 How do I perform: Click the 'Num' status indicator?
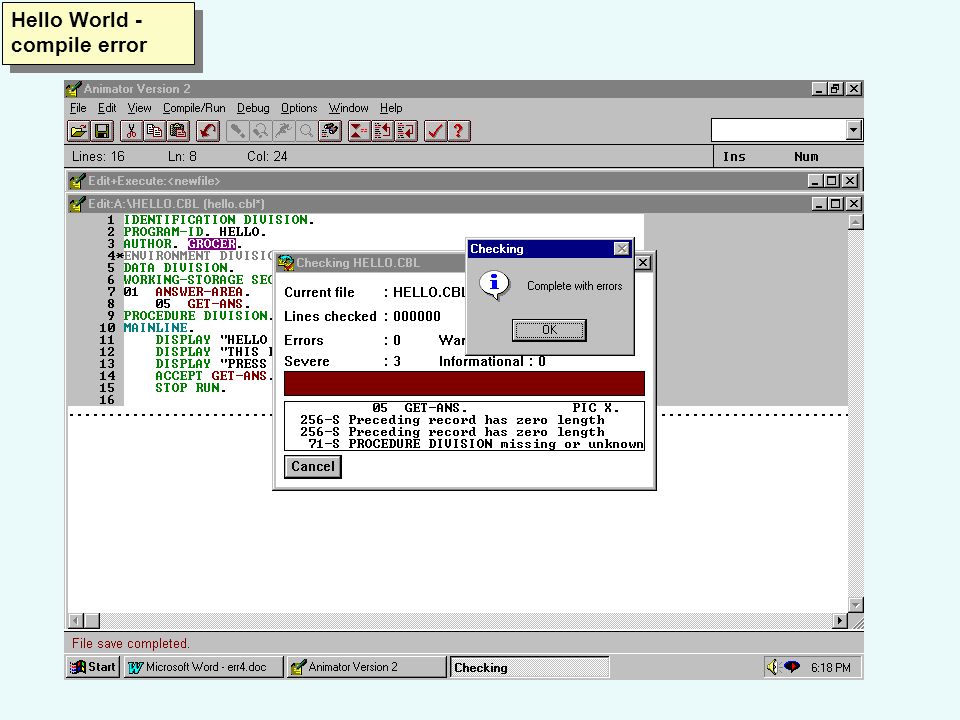click(806, 157)
